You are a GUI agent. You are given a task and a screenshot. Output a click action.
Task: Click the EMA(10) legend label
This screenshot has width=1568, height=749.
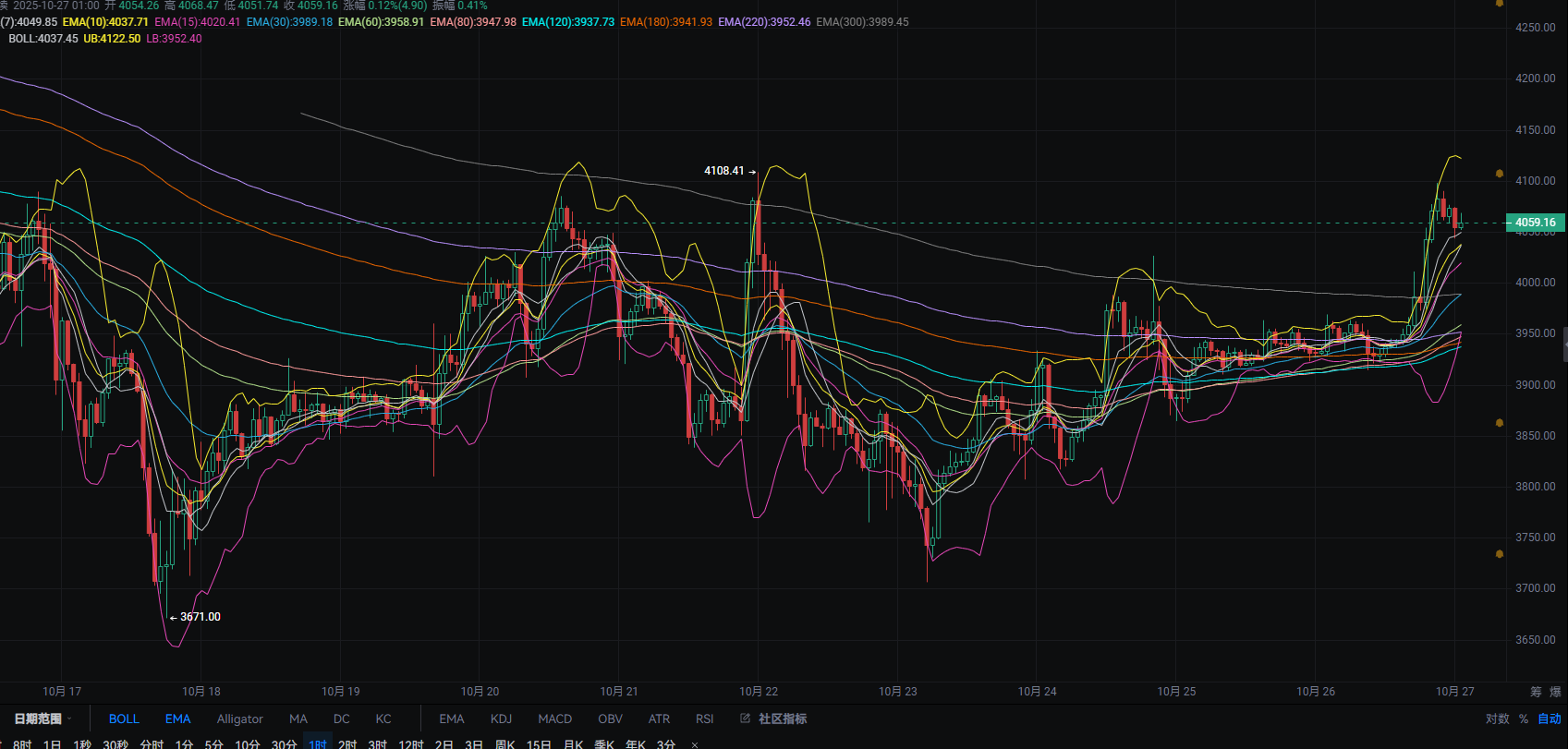105,21
